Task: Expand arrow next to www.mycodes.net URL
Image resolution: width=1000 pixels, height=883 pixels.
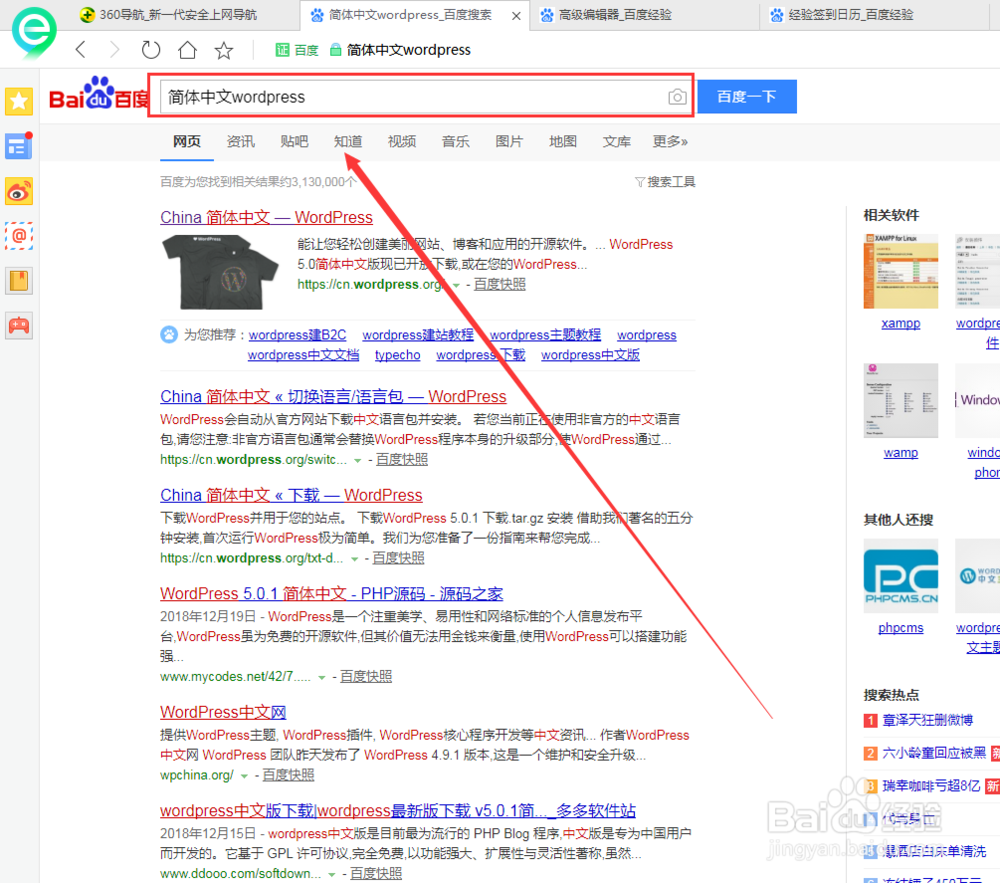Action: tap(322, 677)
